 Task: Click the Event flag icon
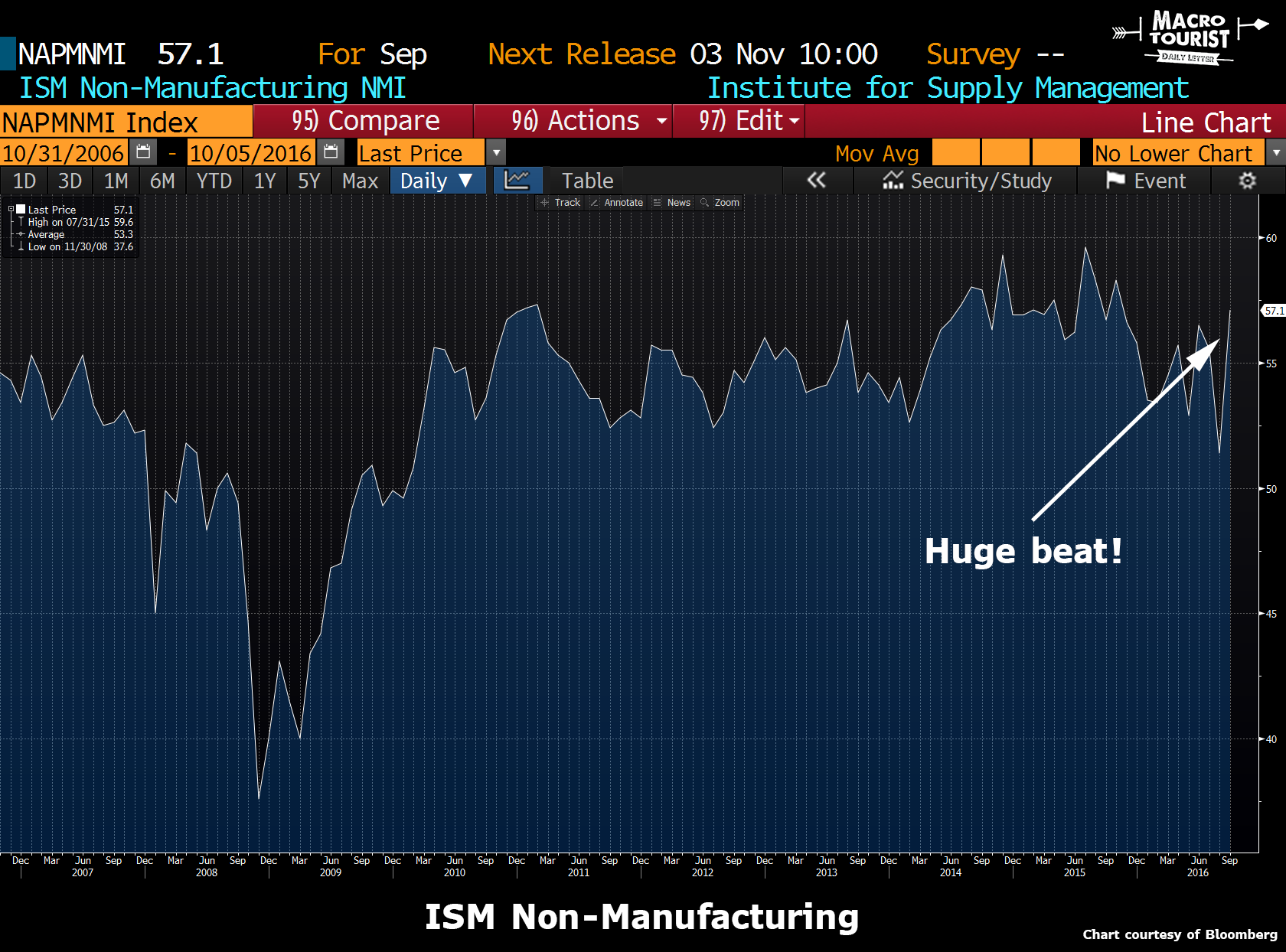(1115, 181)
